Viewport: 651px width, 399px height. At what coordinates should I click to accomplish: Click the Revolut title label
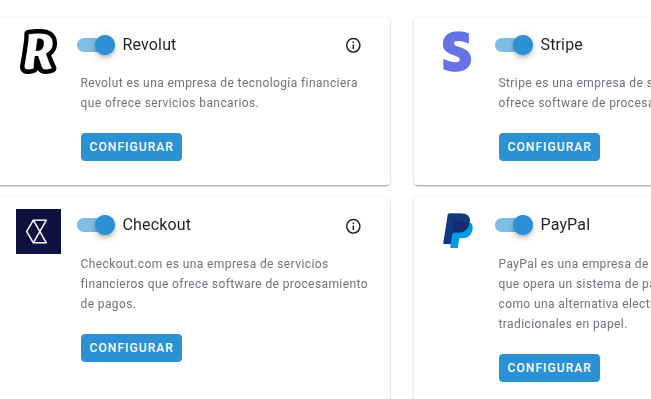[149, 44]
